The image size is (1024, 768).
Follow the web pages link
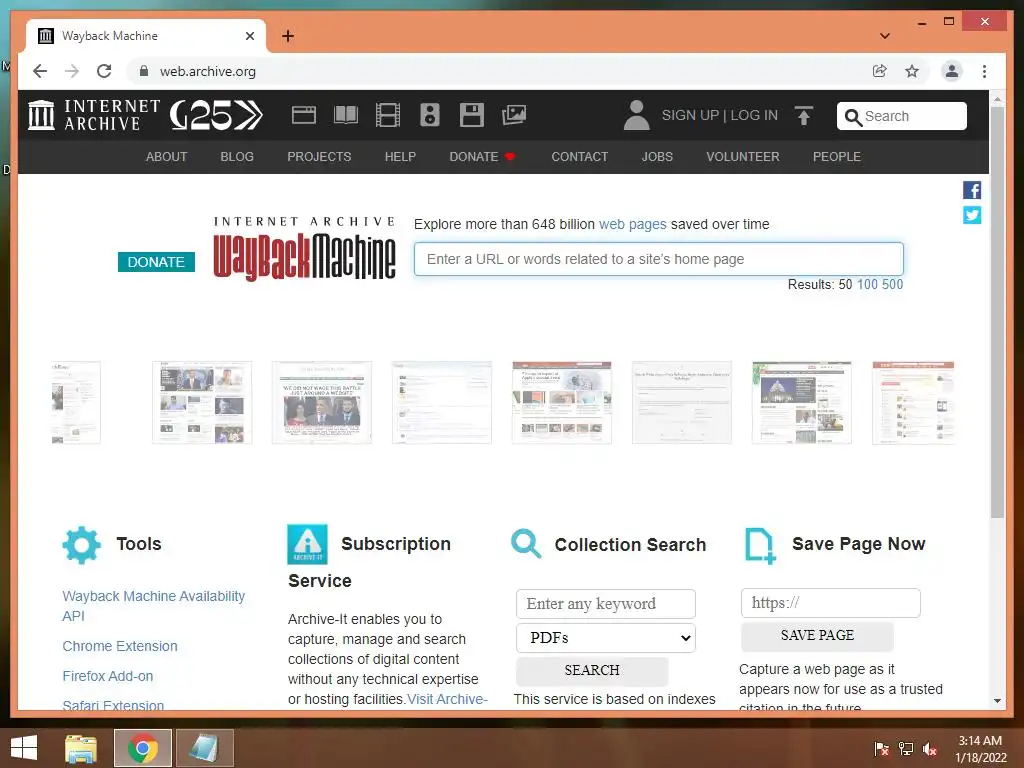click(x=632, y=224)
